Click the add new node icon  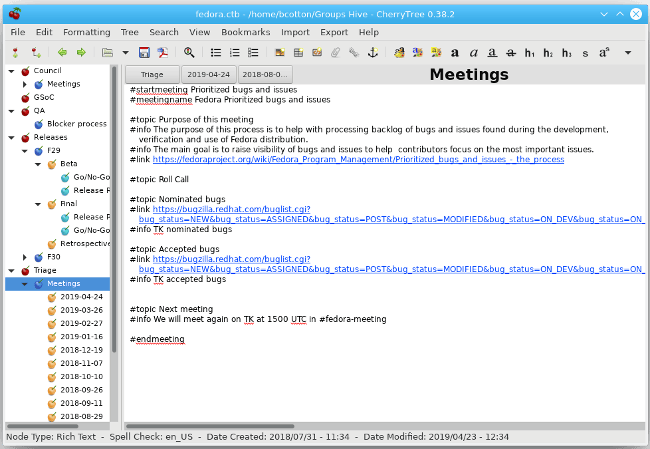pos(15,52)
